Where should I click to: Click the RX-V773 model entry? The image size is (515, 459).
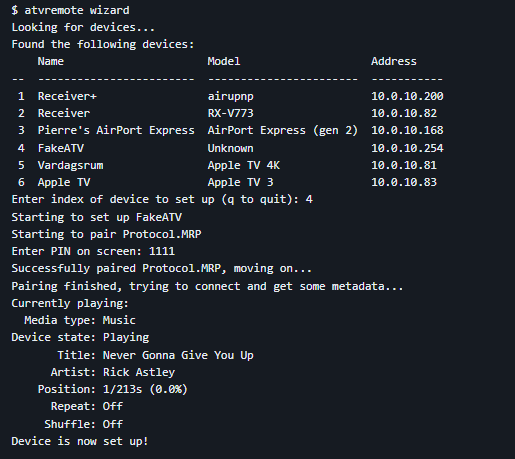tap(230, 113)
